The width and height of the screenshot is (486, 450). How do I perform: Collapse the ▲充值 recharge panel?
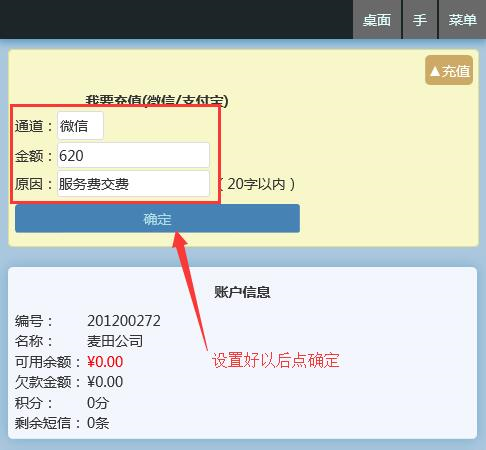click(449, 70)
